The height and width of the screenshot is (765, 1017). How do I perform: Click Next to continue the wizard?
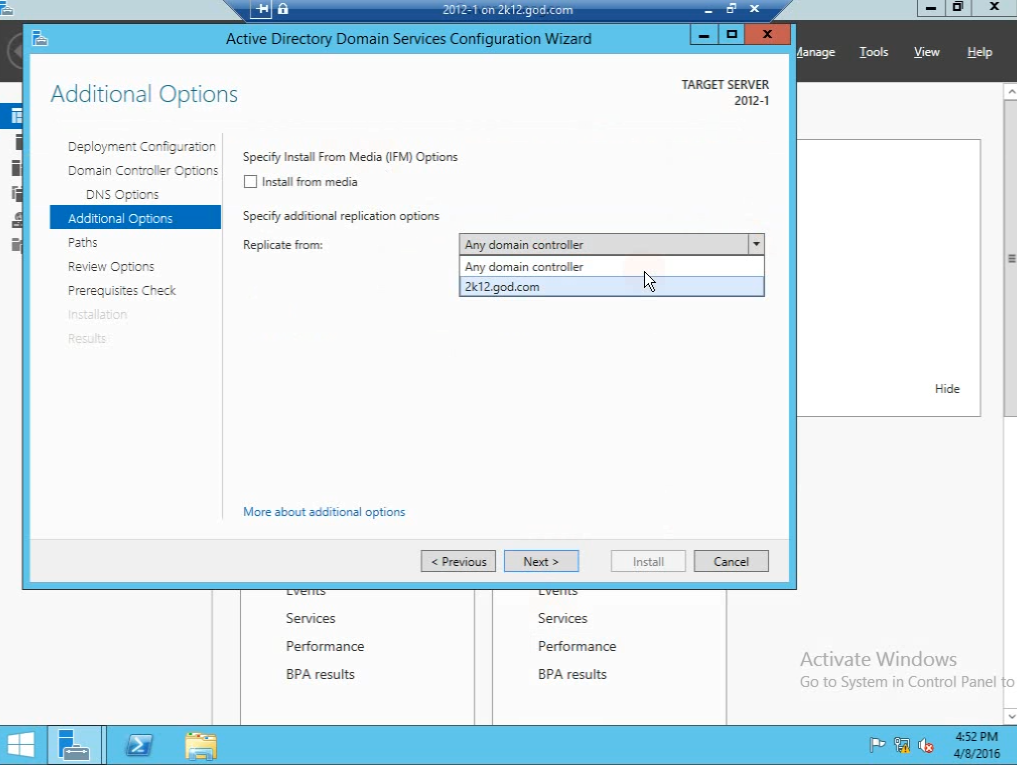pos(541,561)
